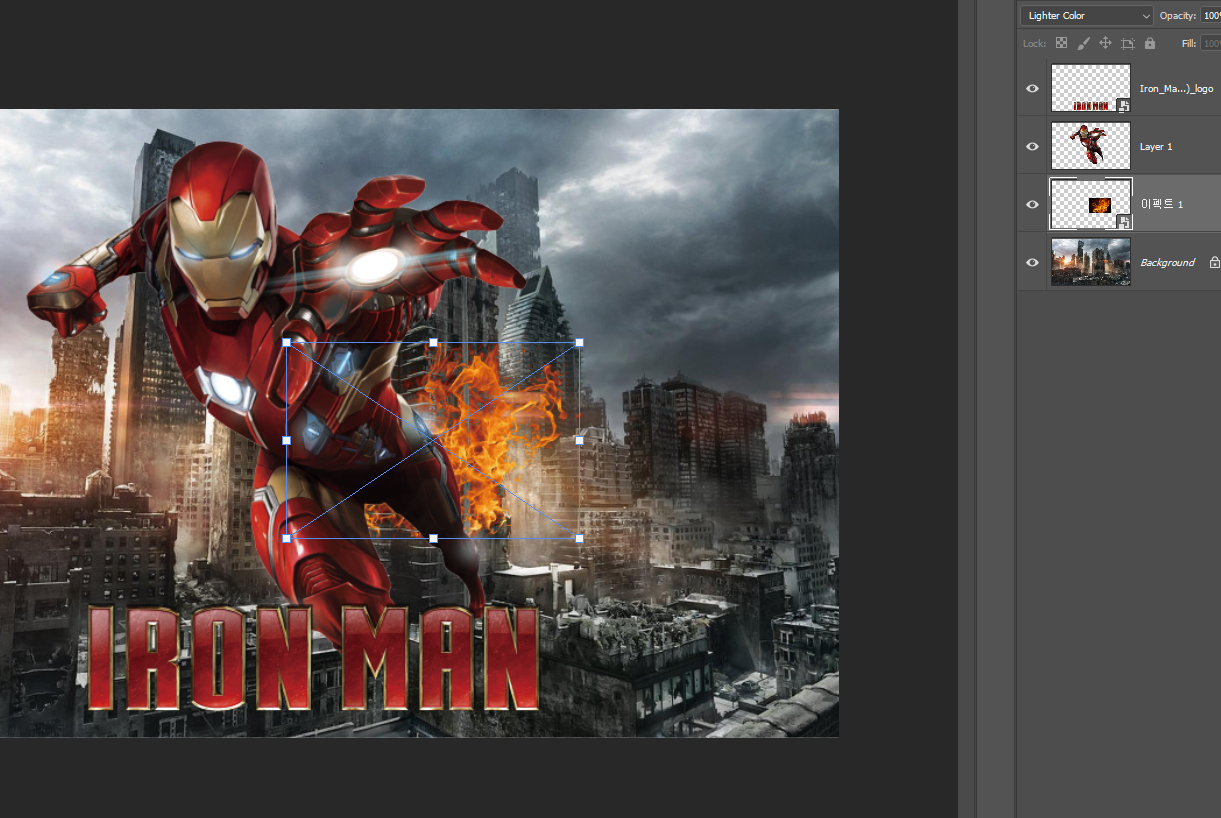Viewport: 1221px width, 818px height.
Task: Open the Lighter Color blend mode dropdown
Action: (x=1087, y=16)
